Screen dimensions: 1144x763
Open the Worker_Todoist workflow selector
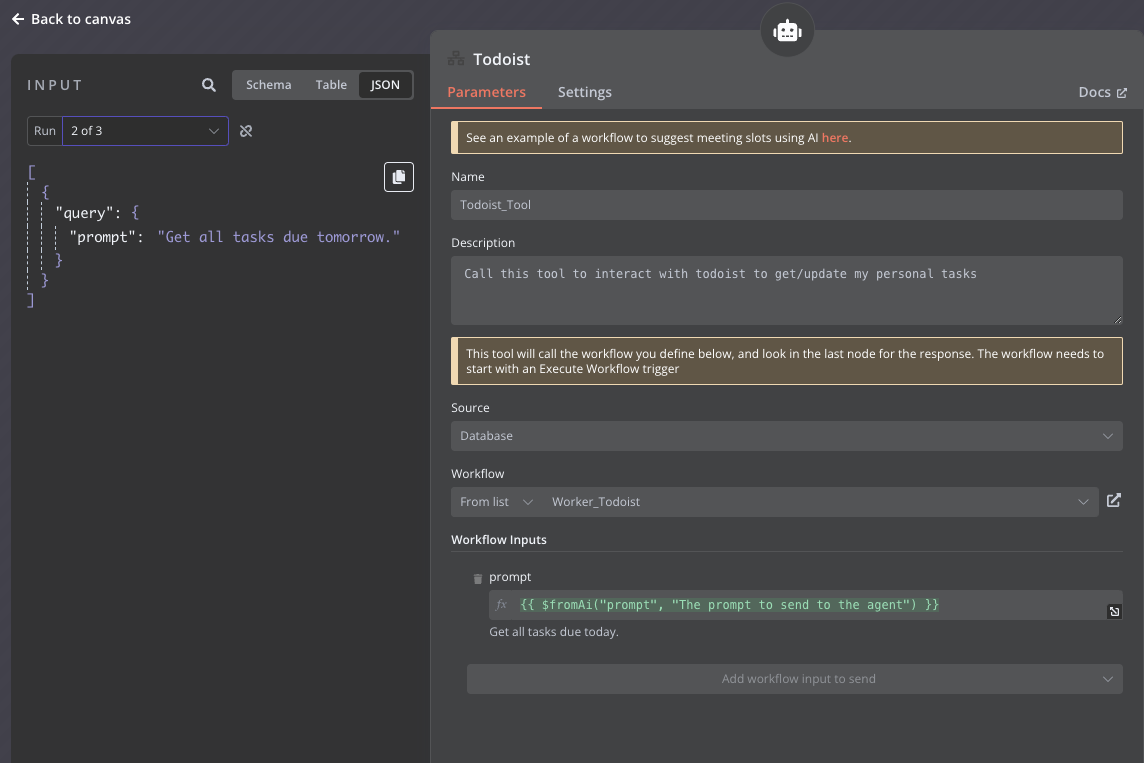click(x=820, y=502)
